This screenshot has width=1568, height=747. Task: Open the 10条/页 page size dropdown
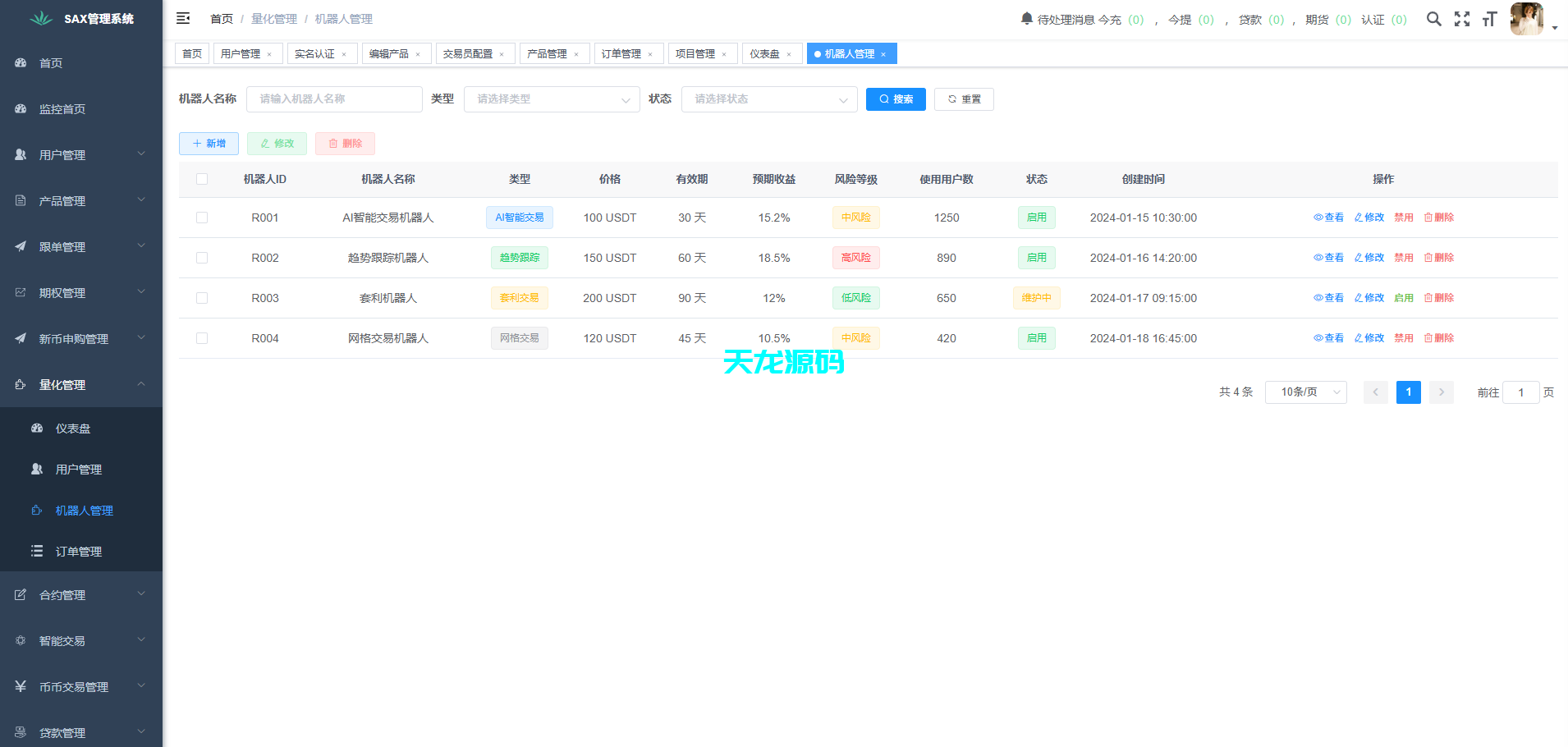point(1305,392)
